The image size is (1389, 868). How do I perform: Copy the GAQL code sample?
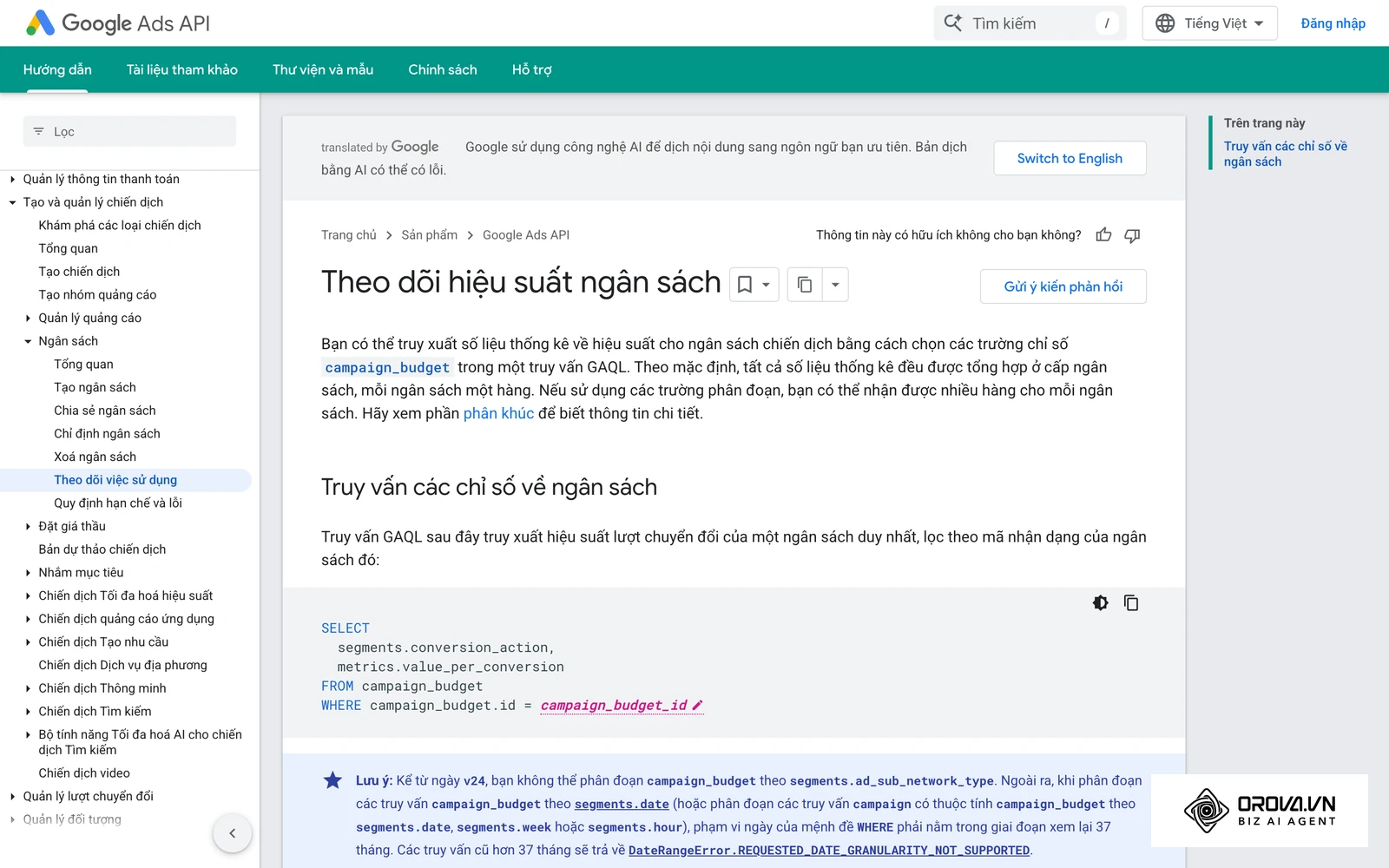[x=1131, y=602]
